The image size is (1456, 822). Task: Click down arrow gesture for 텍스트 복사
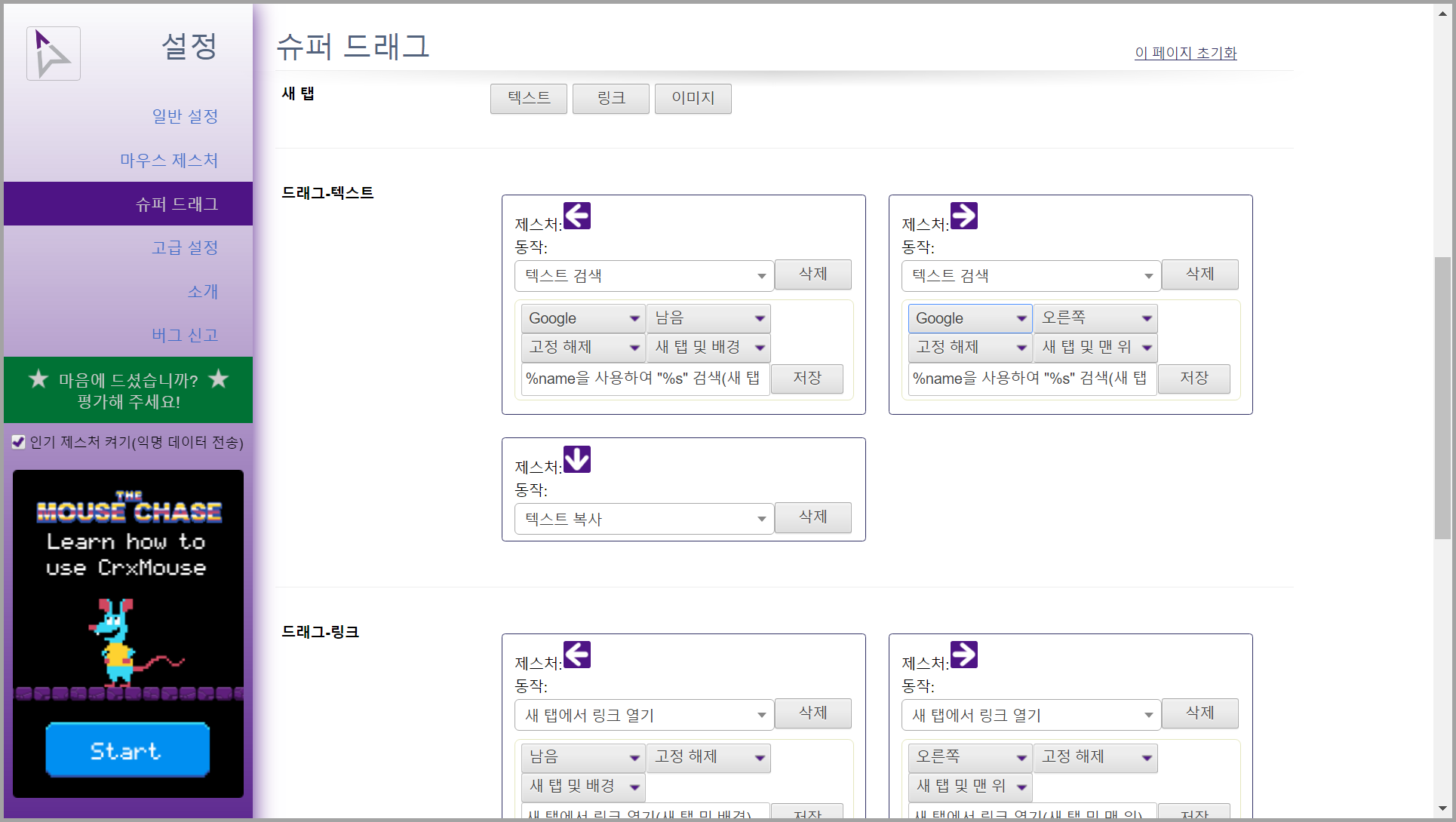tap(577, 459)
